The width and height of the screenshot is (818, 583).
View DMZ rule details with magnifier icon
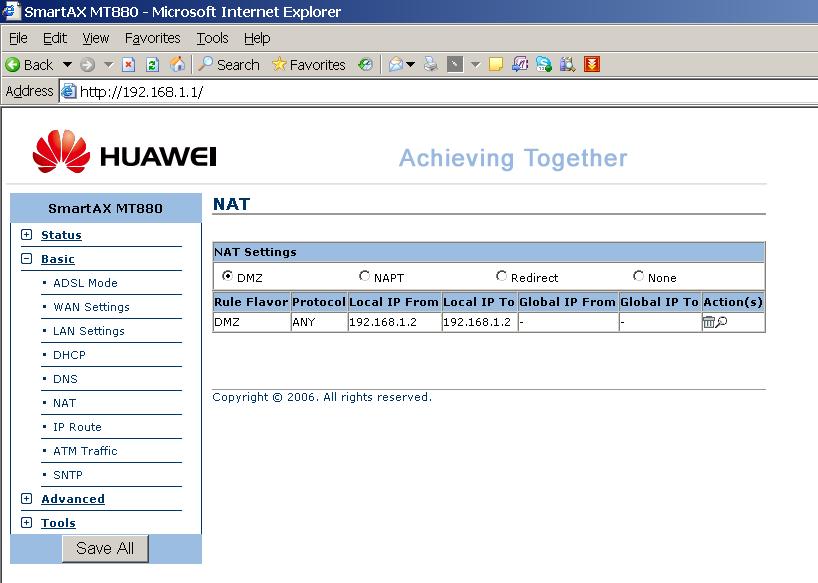721,322
